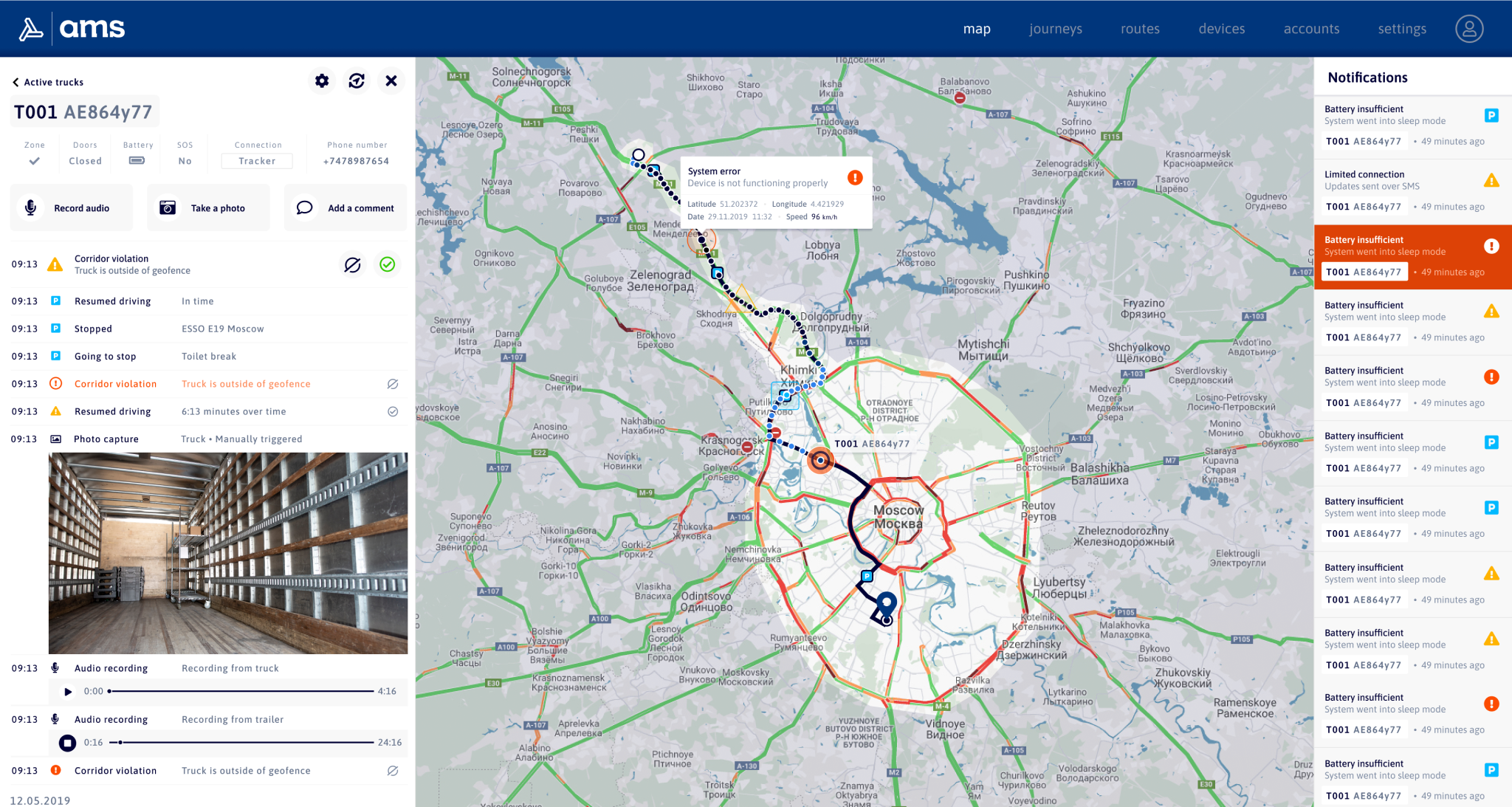
Task: Dismiss the orange Corridor violation row icon
Action: tap(393, 384)
